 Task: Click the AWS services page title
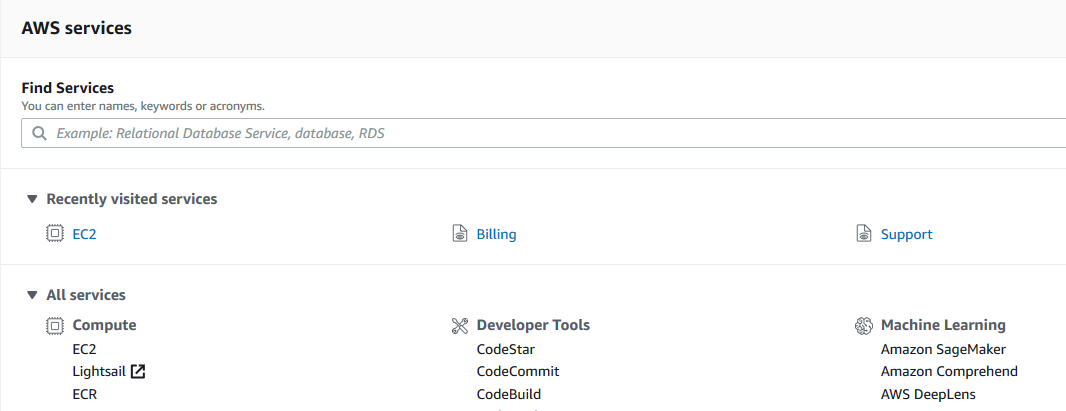[77, 29]
